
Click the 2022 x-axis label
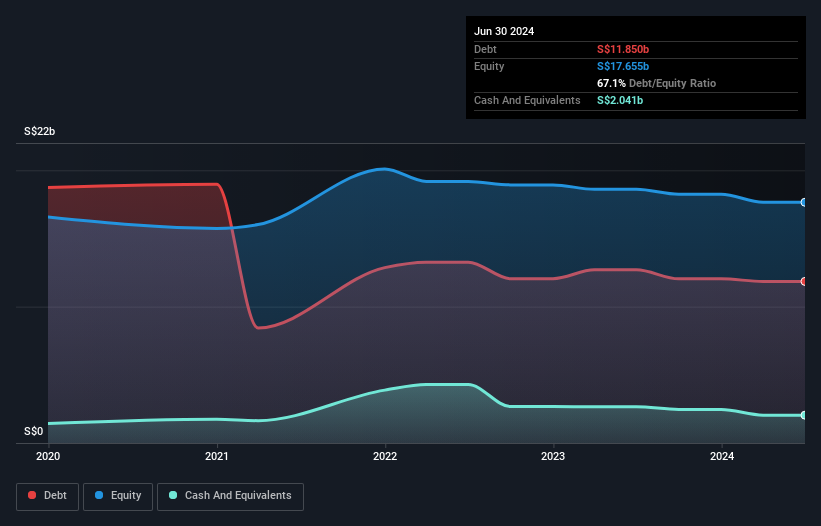pos(385,456)
